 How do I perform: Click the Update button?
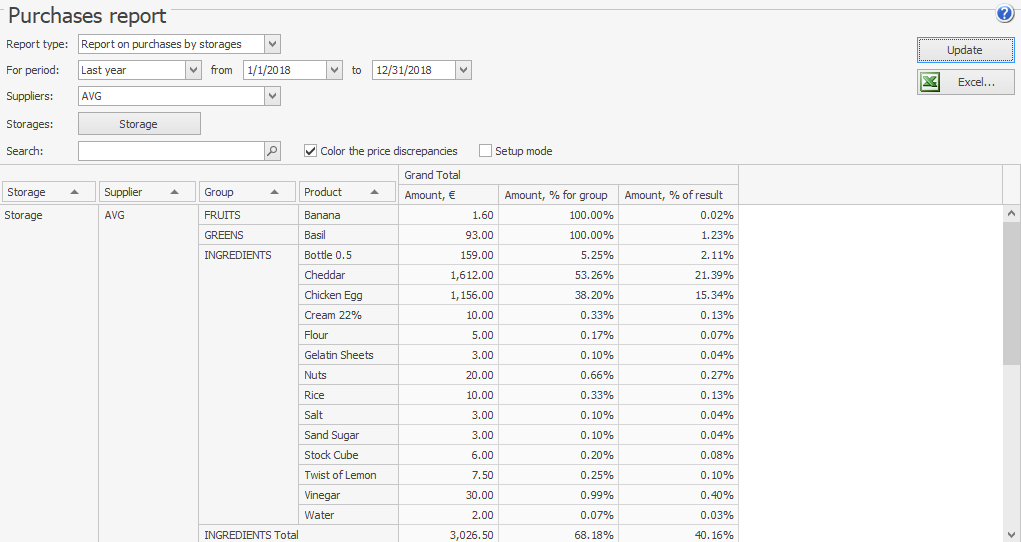click(x=965, y=50)
